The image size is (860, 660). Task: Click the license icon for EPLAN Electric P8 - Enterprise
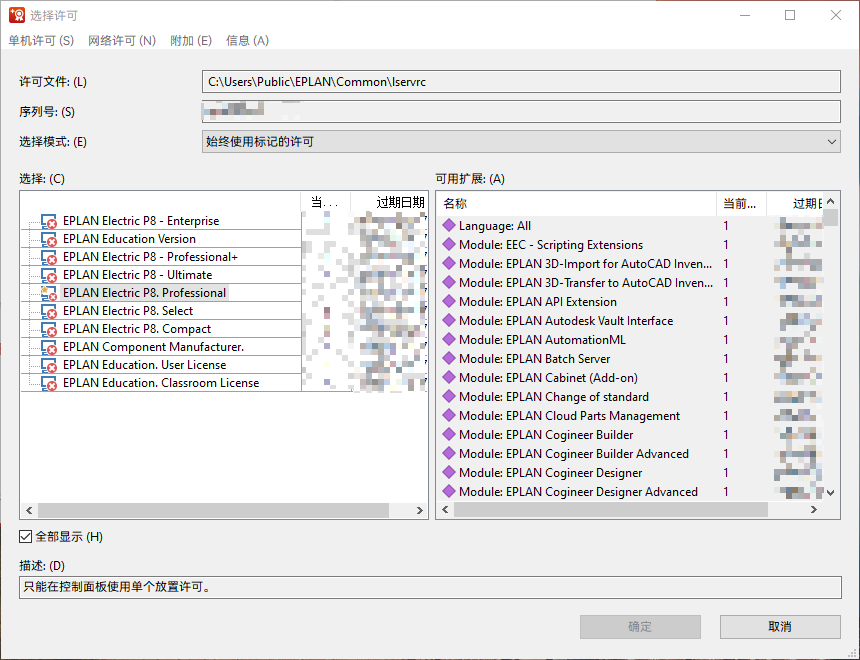point(49,221)
